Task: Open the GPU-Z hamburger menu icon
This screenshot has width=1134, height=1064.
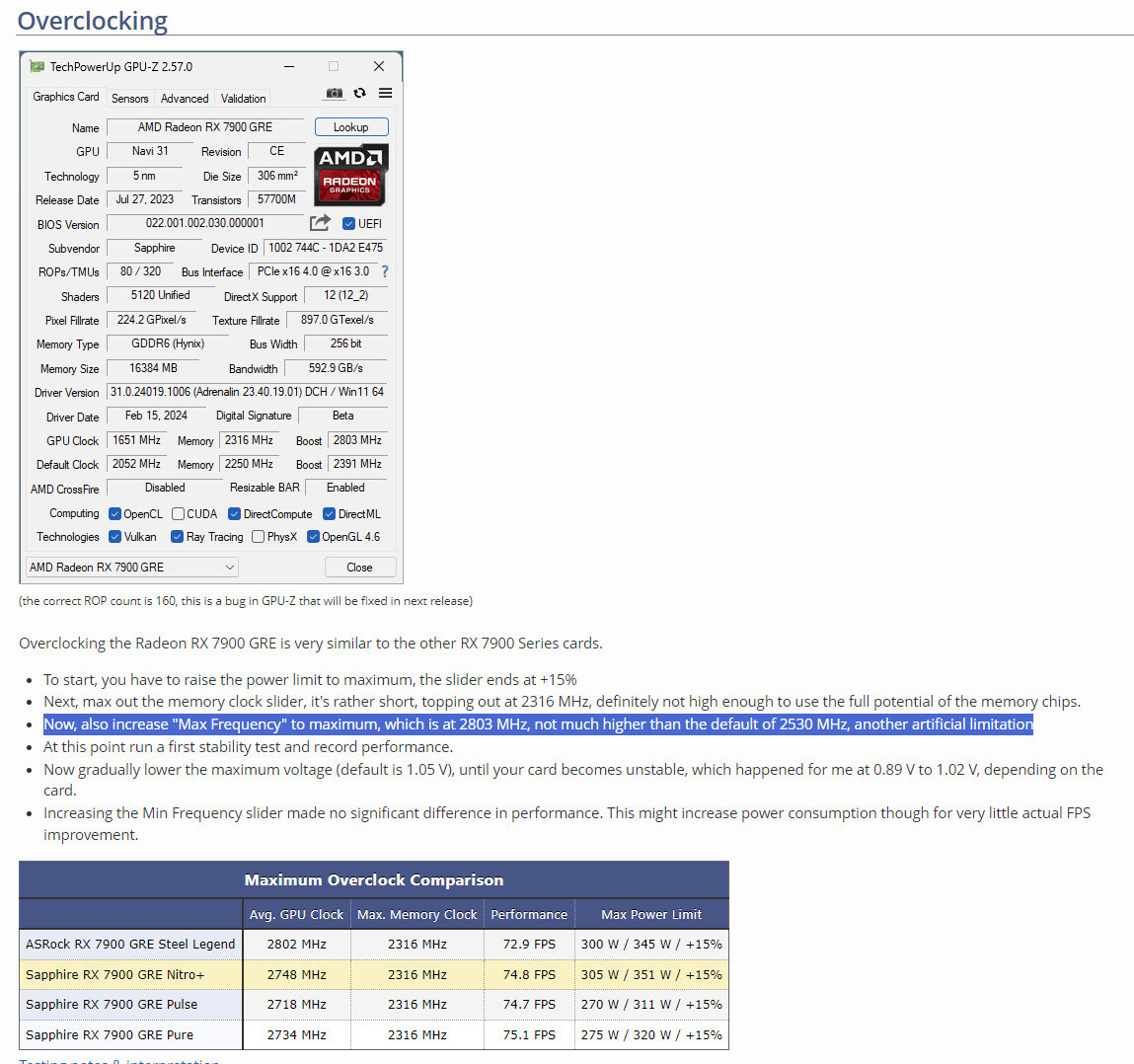Action: tap(386, 93)
